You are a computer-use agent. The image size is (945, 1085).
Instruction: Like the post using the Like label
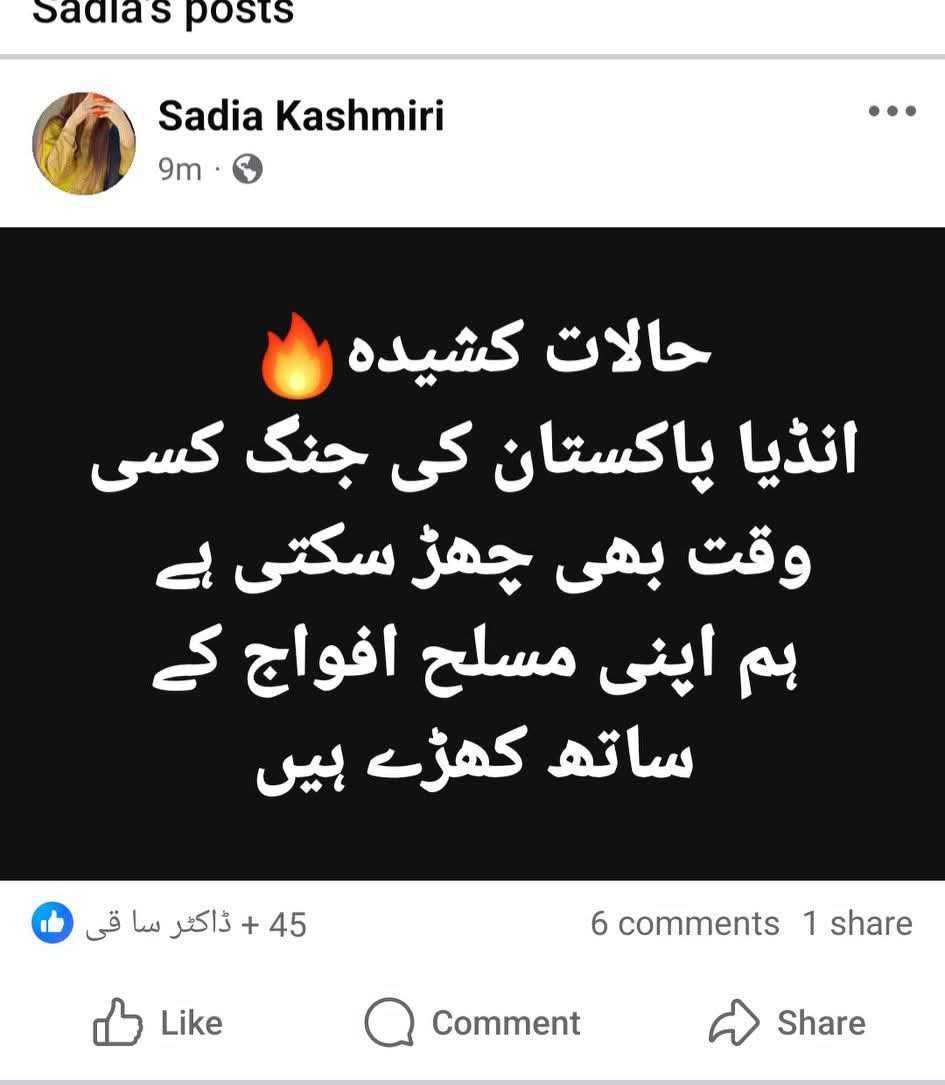pyautogui.click(x=192, y=1023)
